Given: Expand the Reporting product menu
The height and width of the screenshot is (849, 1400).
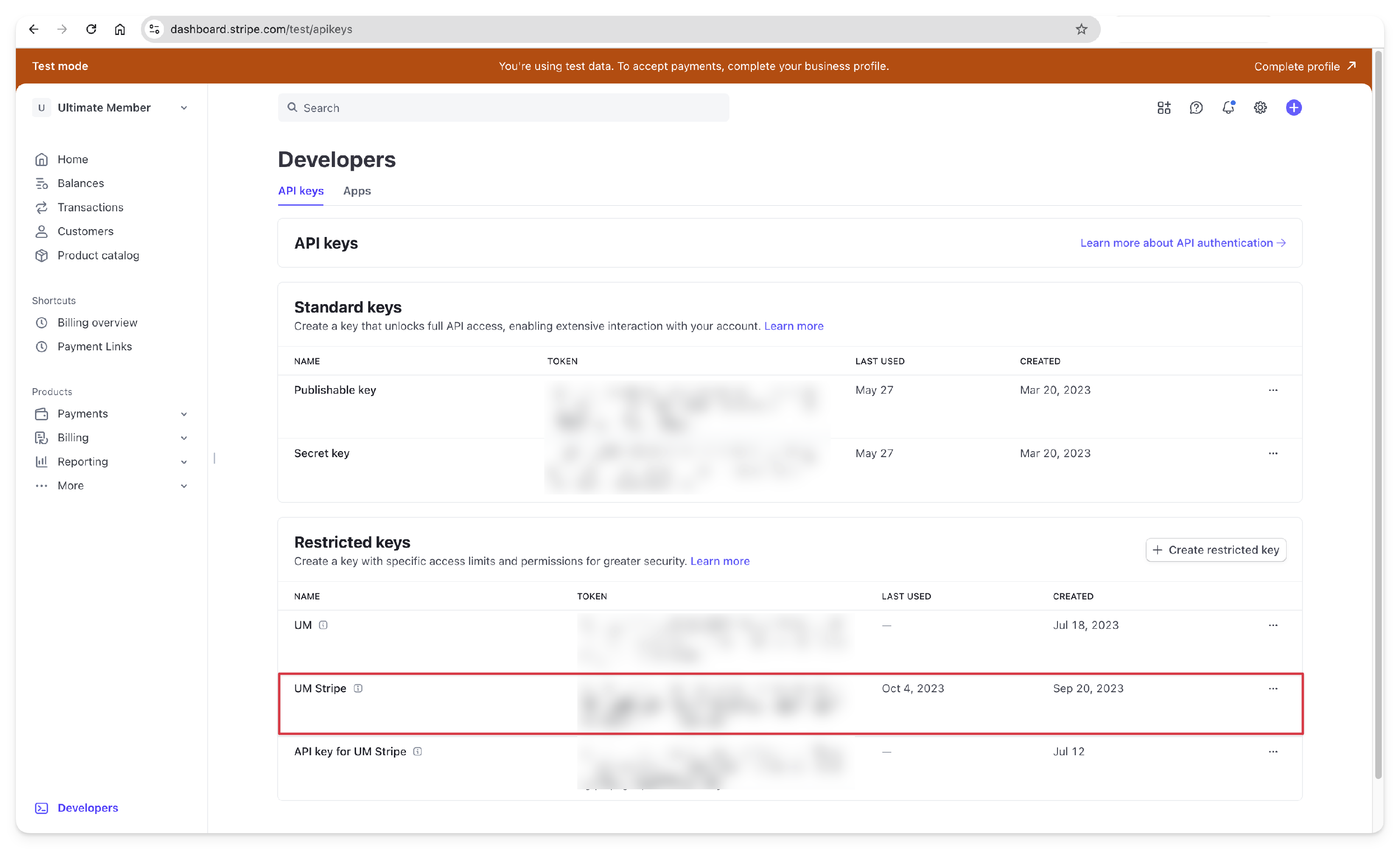Looking at the screenshot, I should tap(111, 461).
